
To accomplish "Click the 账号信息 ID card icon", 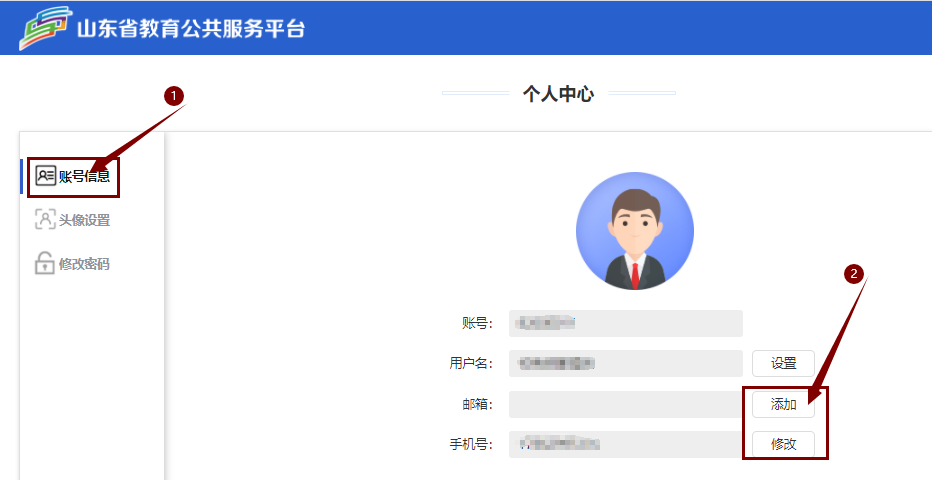I will [46, 176].
